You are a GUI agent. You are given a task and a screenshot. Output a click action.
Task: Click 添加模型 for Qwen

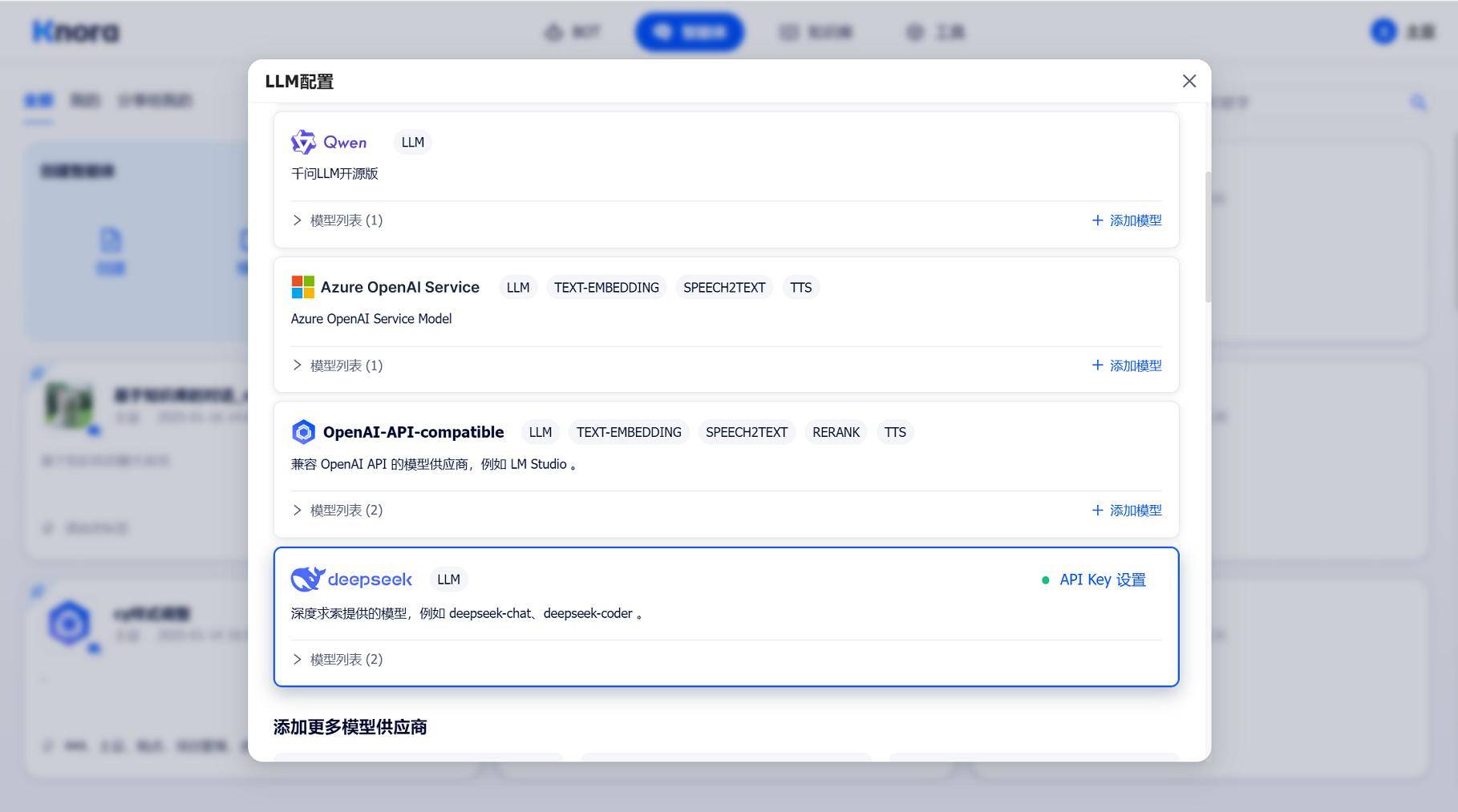tap(1127, 220)
